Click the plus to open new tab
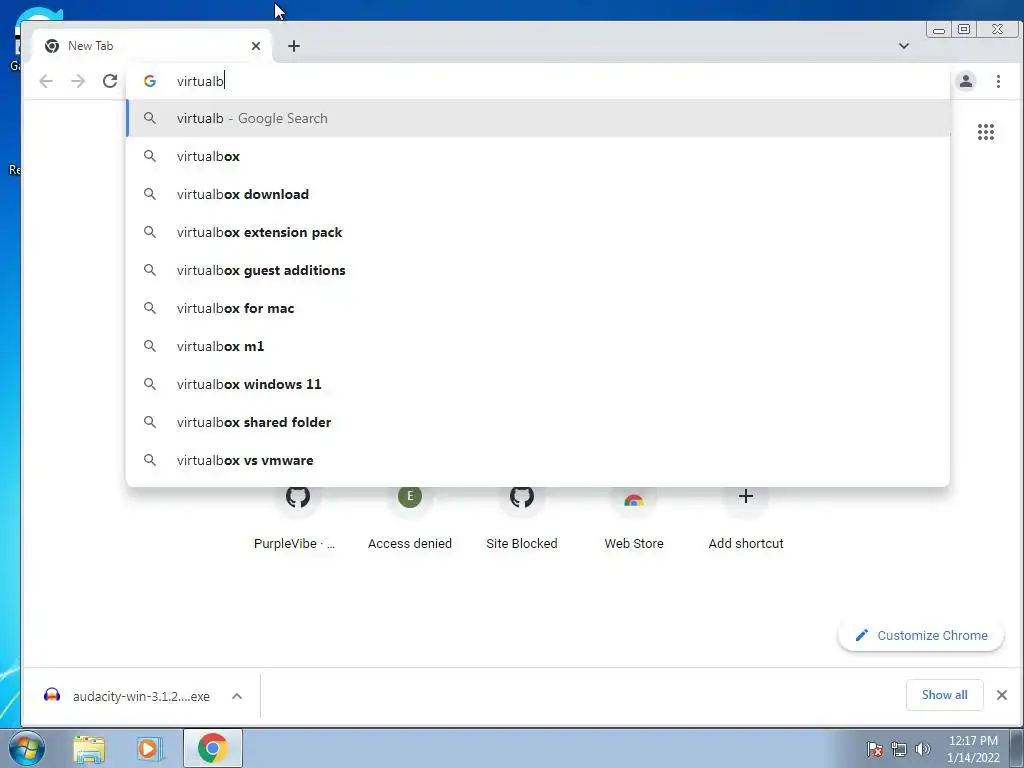 click(294, 46)
